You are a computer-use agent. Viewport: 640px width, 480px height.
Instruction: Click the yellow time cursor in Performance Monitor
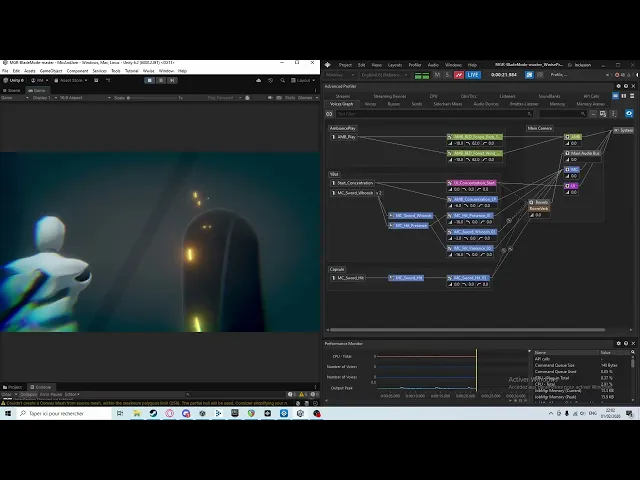point(476,370)
